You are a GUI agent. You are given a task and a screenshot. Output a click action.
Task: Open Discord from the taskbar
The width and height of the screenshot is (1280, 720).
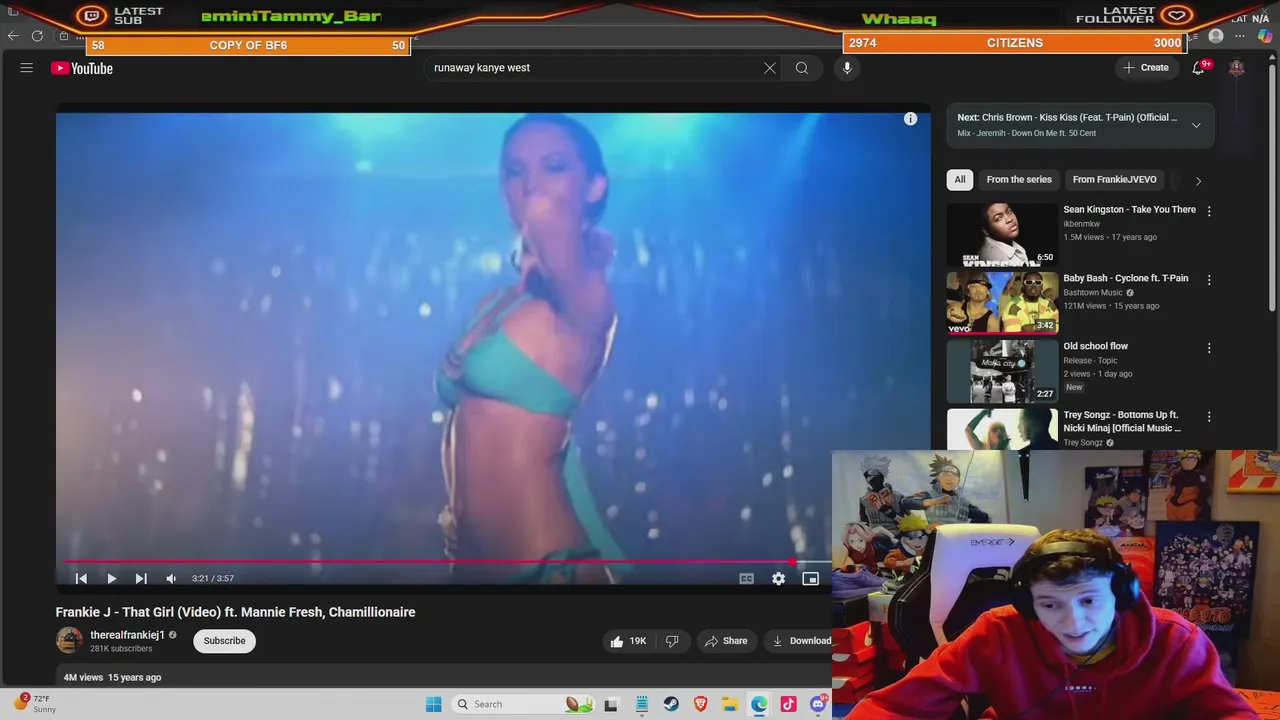click(x=817, y=704)
